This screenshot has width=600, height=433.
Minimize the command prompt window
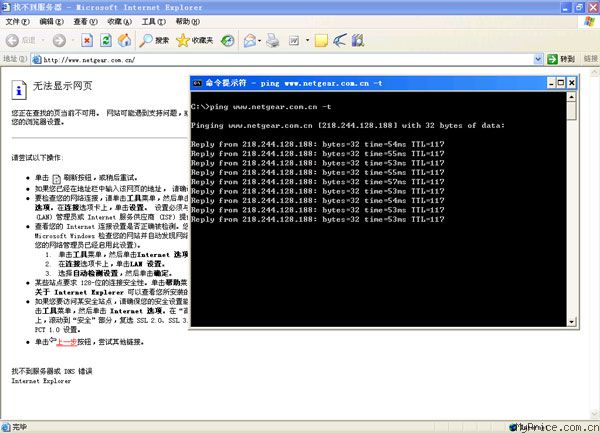pos(551,83)
